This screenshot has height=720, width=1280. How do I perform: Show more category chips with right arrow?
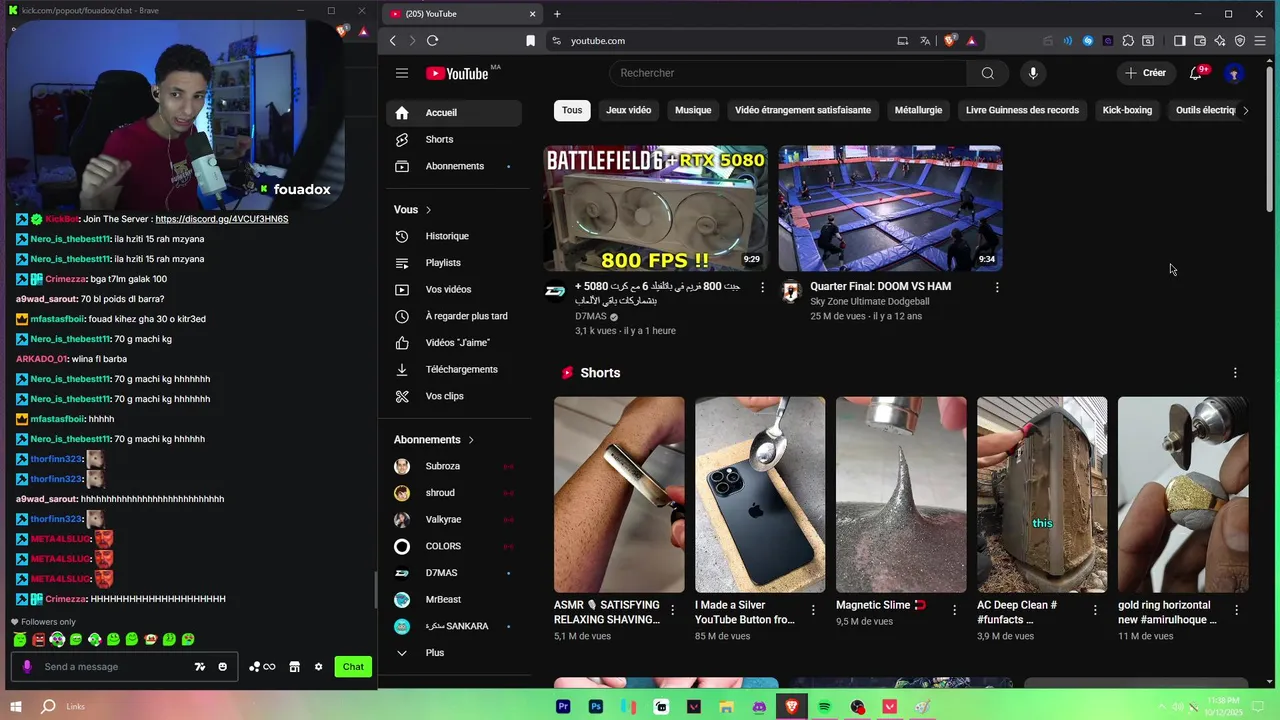click(x=1245, y=110)
